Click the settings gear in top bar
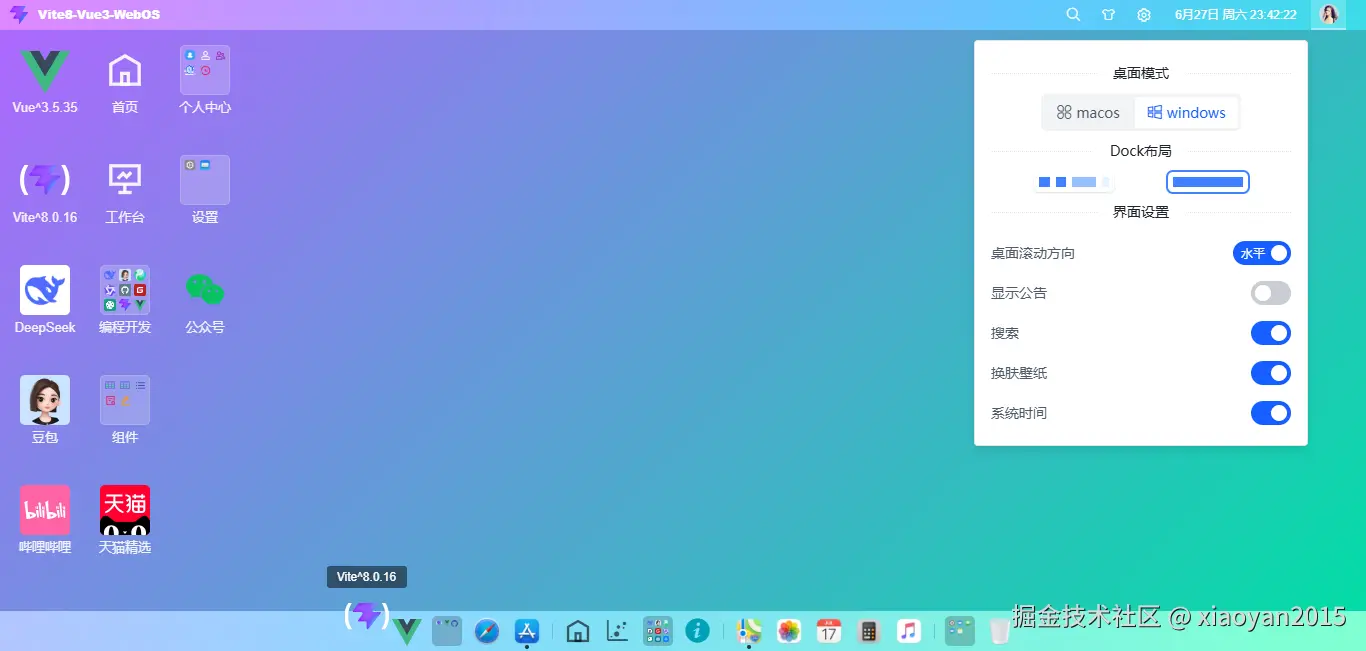The image size is (1366, 651). coord(1144,15)
